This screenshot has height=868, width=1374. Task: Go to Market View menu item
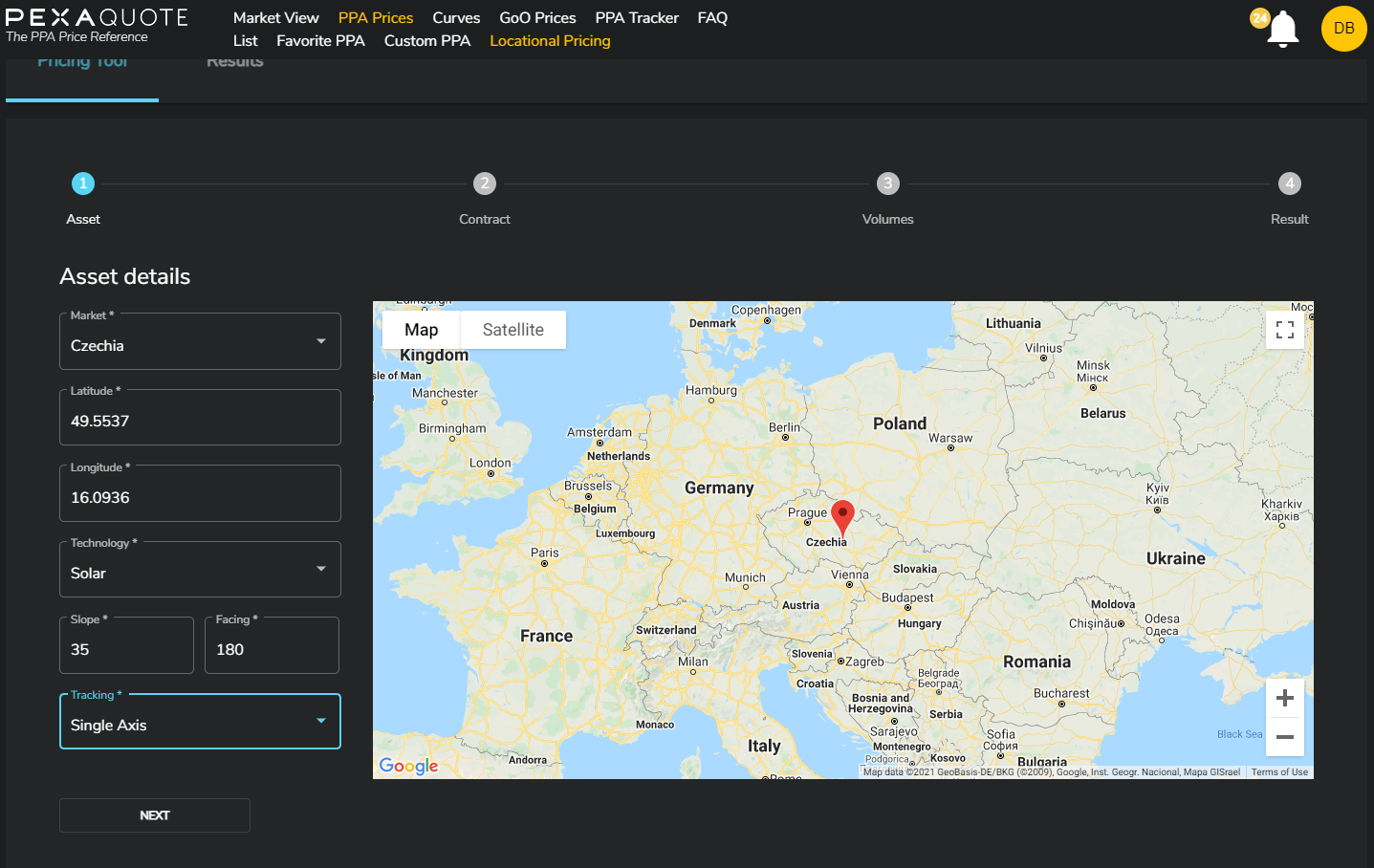(x=275, y=18)
